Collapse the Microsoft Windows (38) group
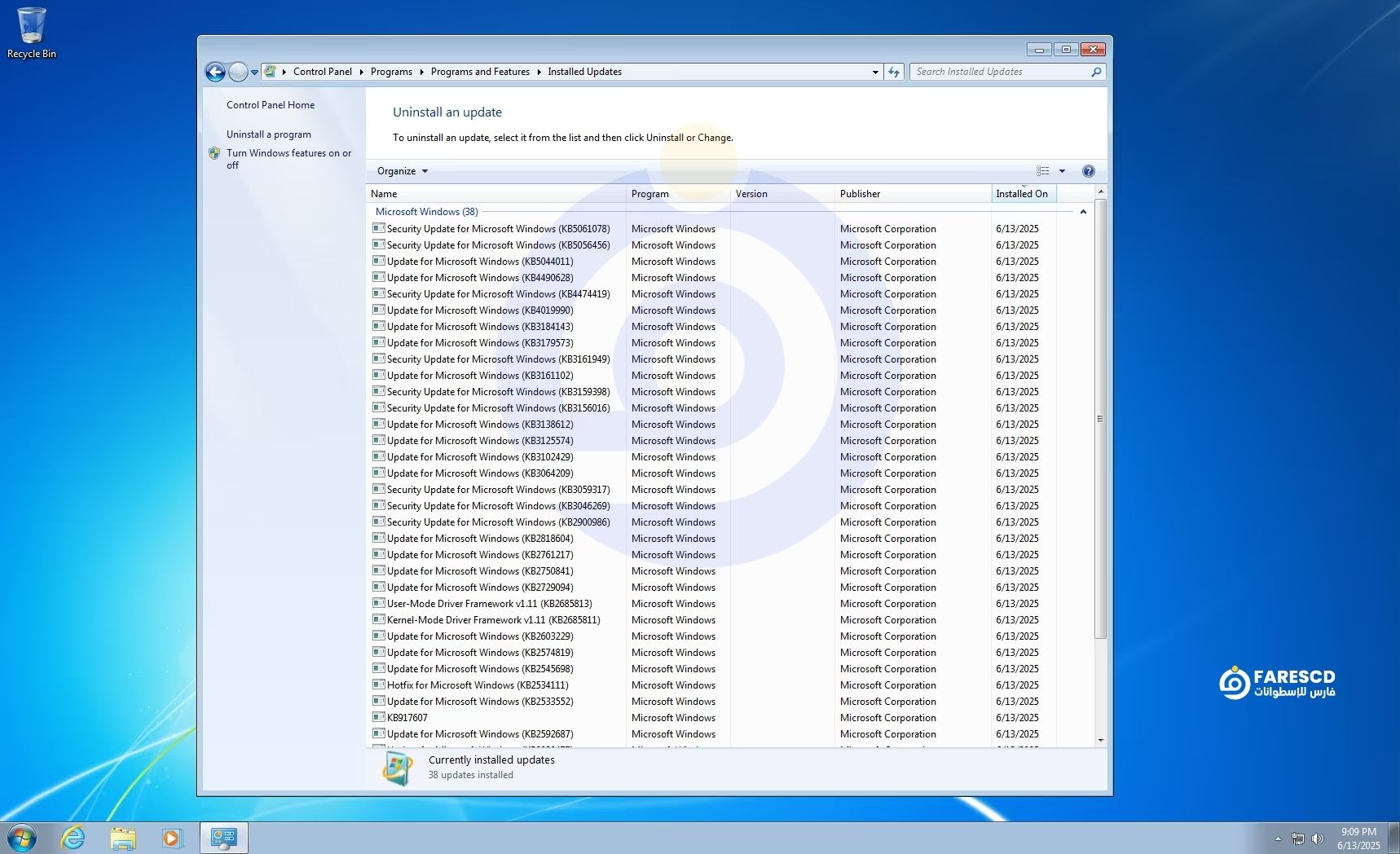Viewport: 1400px width, 854px height. [x=1083, y=212]
